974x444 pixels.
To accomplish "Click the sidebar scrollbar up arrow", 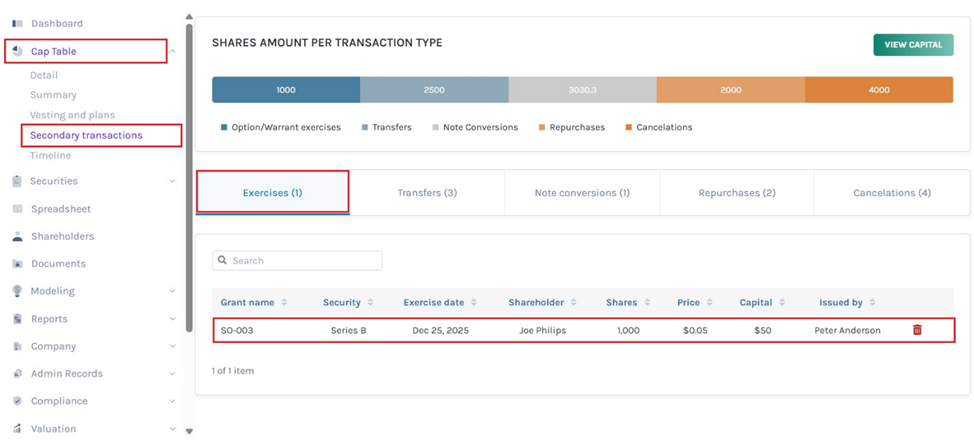I will click(189, 17).
